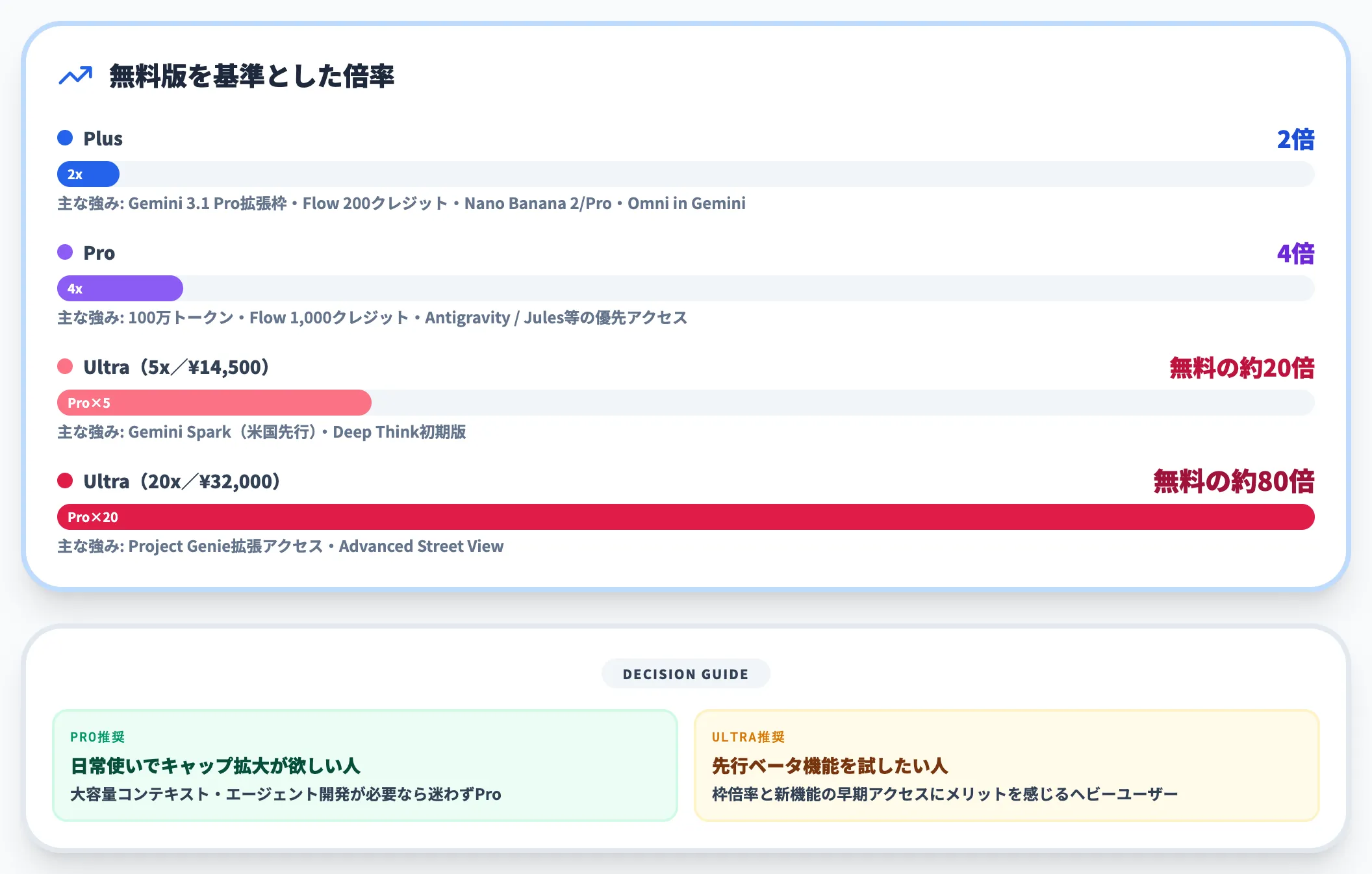Click the purple 4x progress bar
Viewport: 1372px width, 874px height.
pyautogui.click(x=120, y=288)
